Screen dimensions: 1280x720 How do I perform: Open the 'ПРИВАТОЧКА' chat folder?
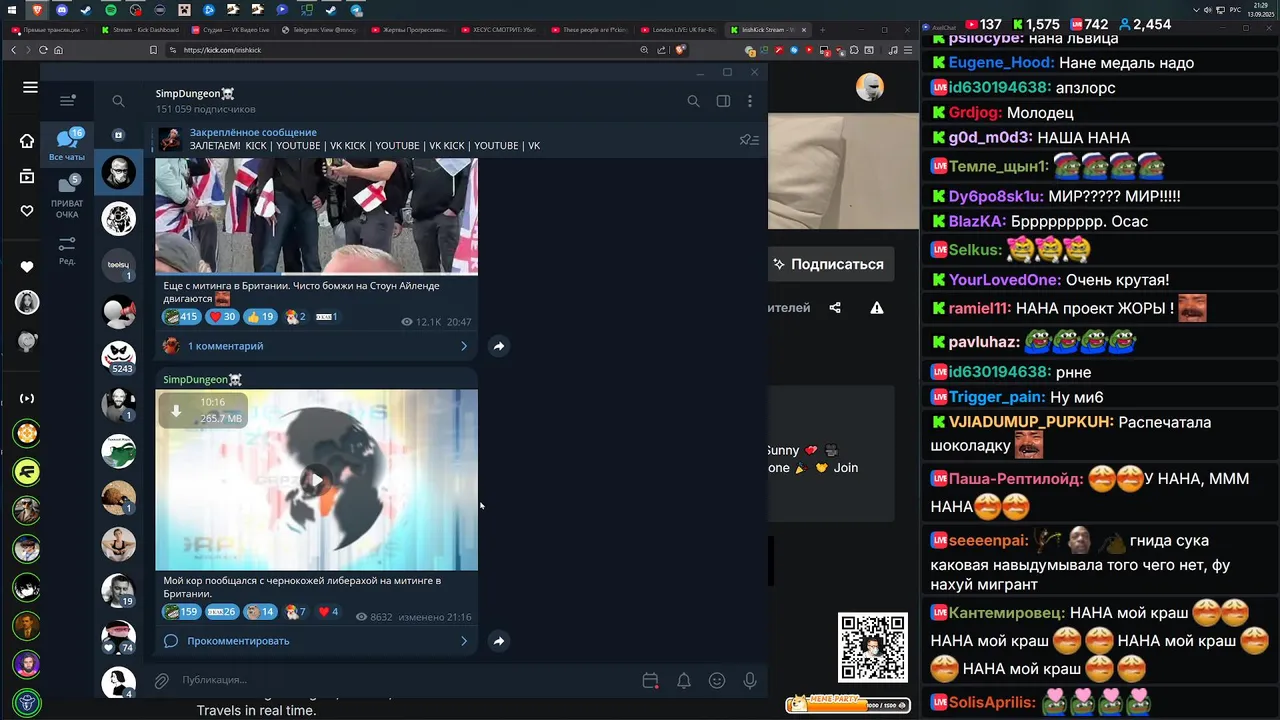pos(67,196)
